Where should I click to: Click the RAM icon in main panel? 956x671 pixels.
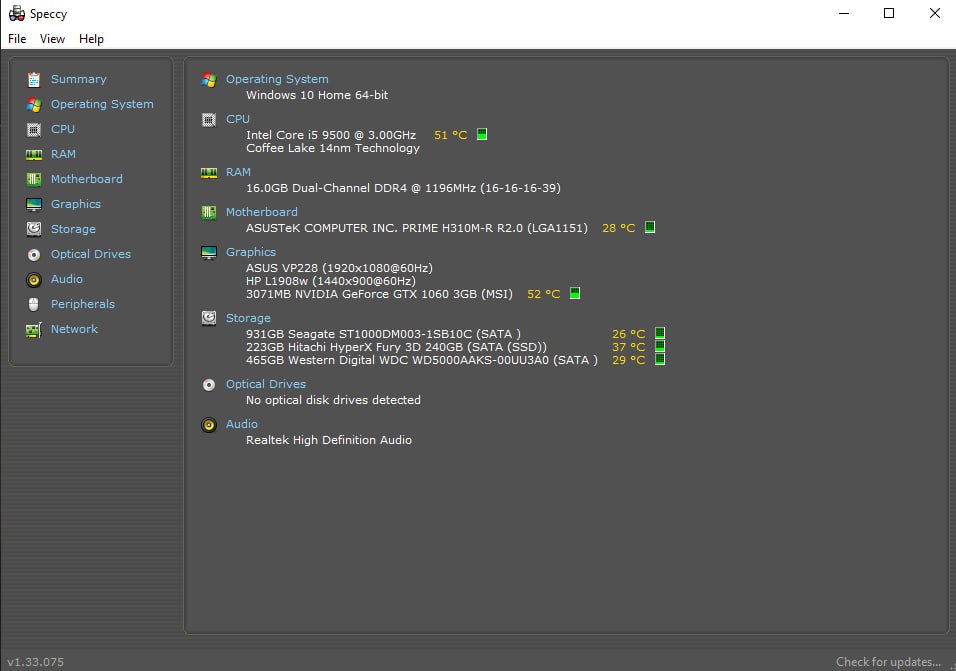[209, 173]
